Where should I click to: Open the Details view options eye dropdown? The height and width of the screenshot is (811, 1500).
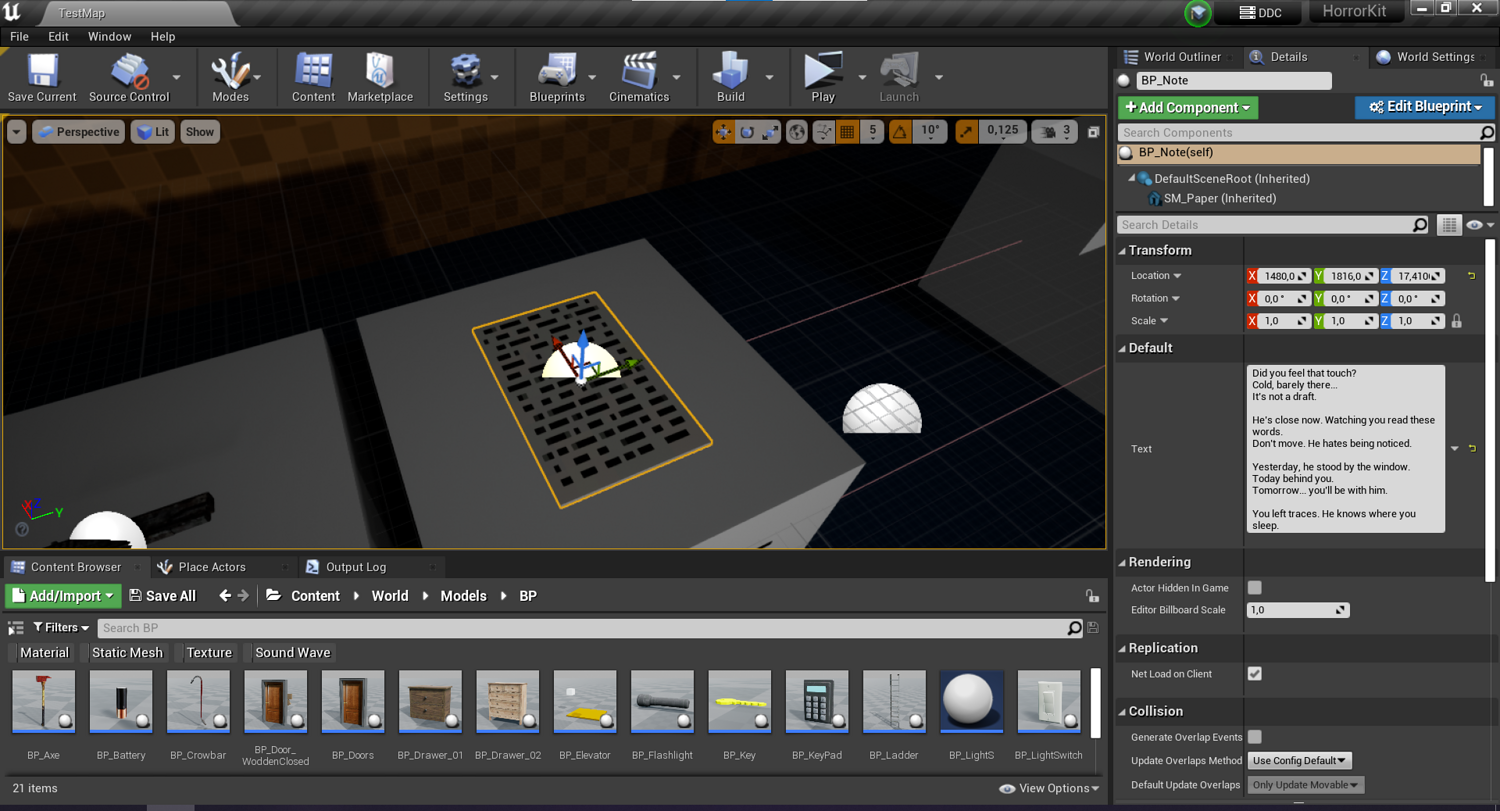coord(1479,225)
